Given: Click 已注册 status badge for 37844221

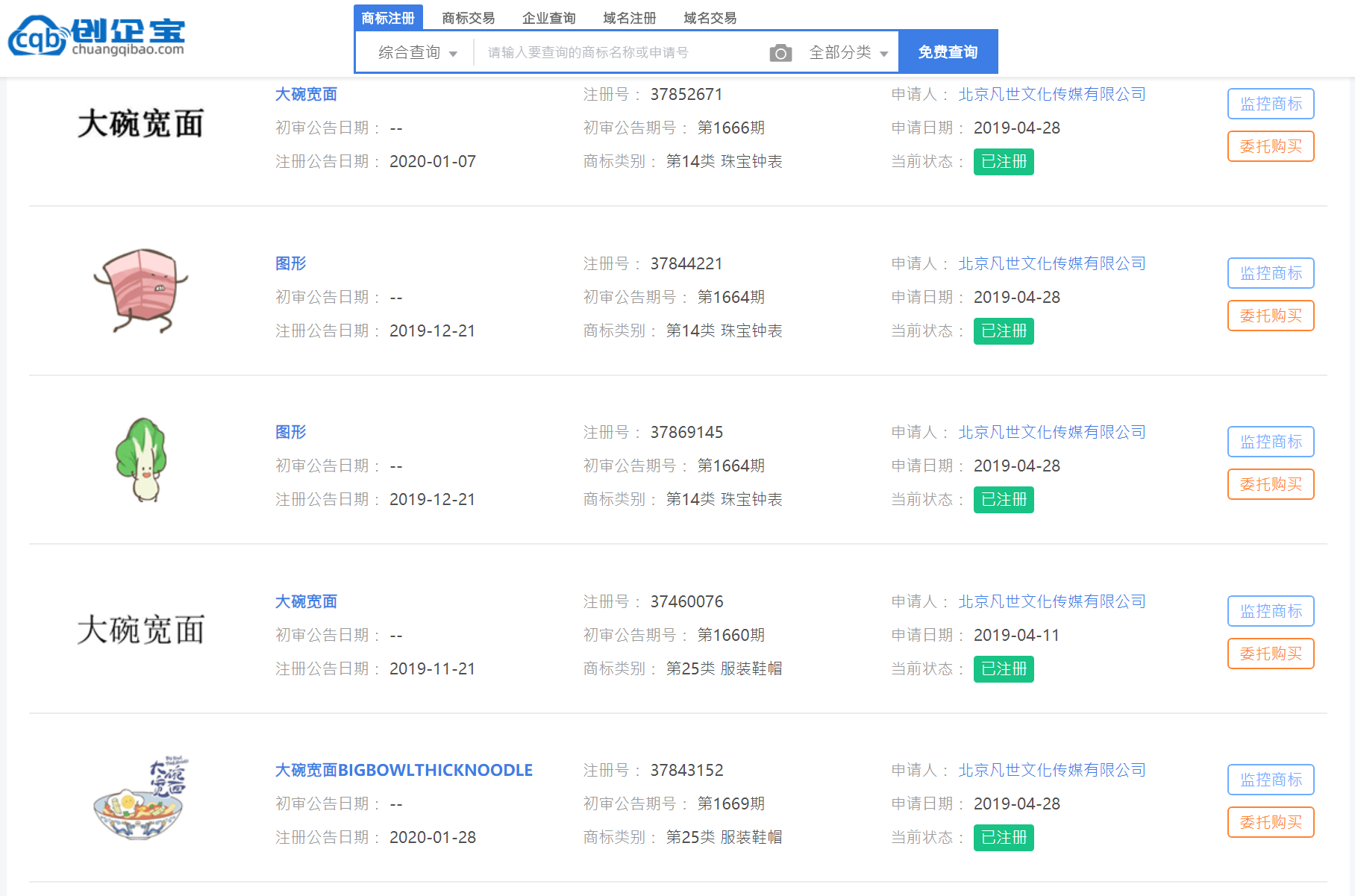Looking at the screenshot, I should click(x=1004, y=331).
